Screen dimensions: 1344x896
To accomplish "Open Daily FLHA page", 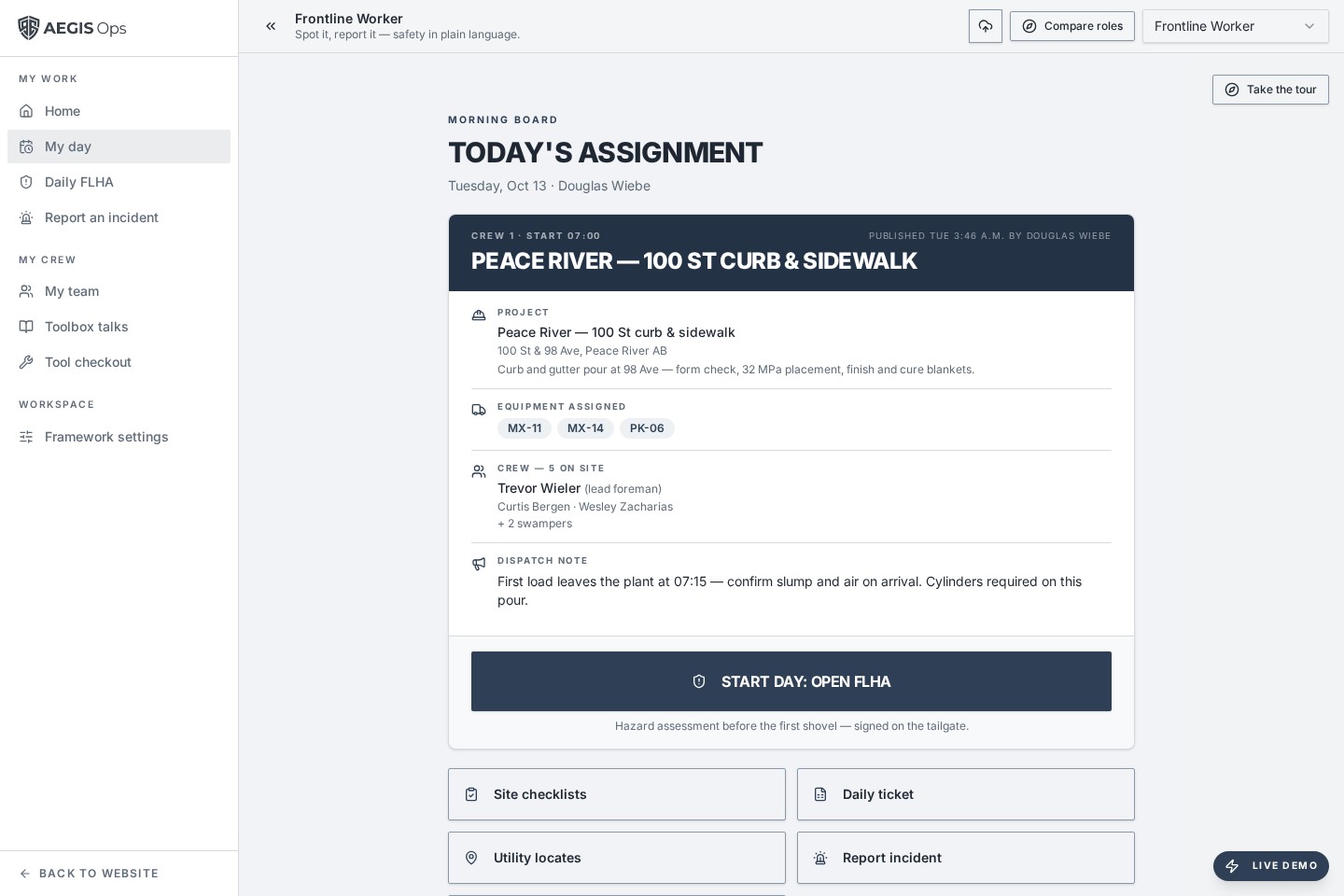I will click(x=119, y=182).
